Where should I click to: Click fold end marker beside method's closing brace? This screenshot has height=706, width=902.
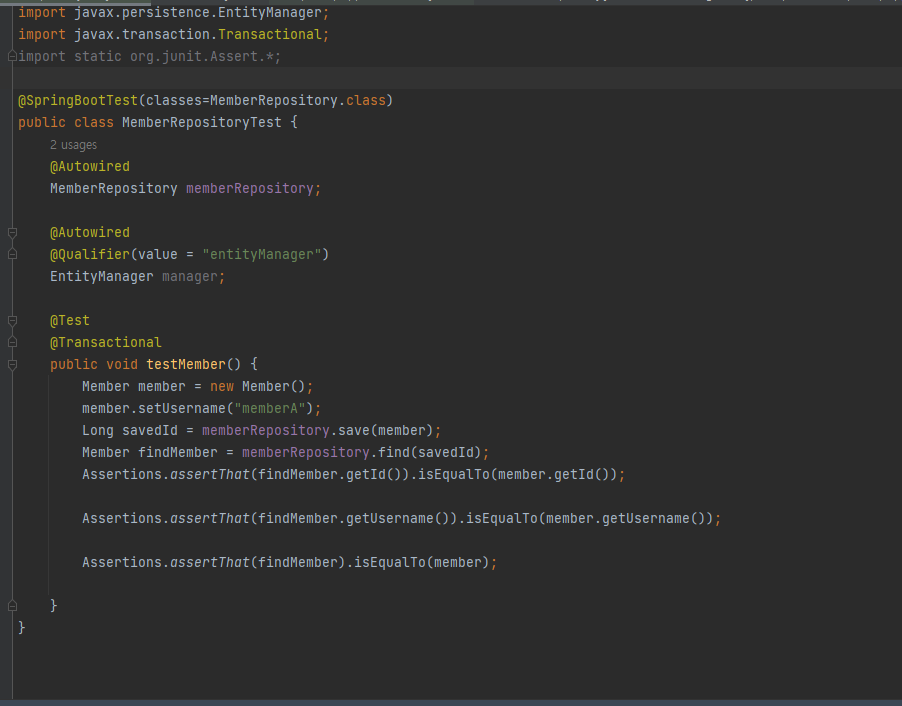12,606
